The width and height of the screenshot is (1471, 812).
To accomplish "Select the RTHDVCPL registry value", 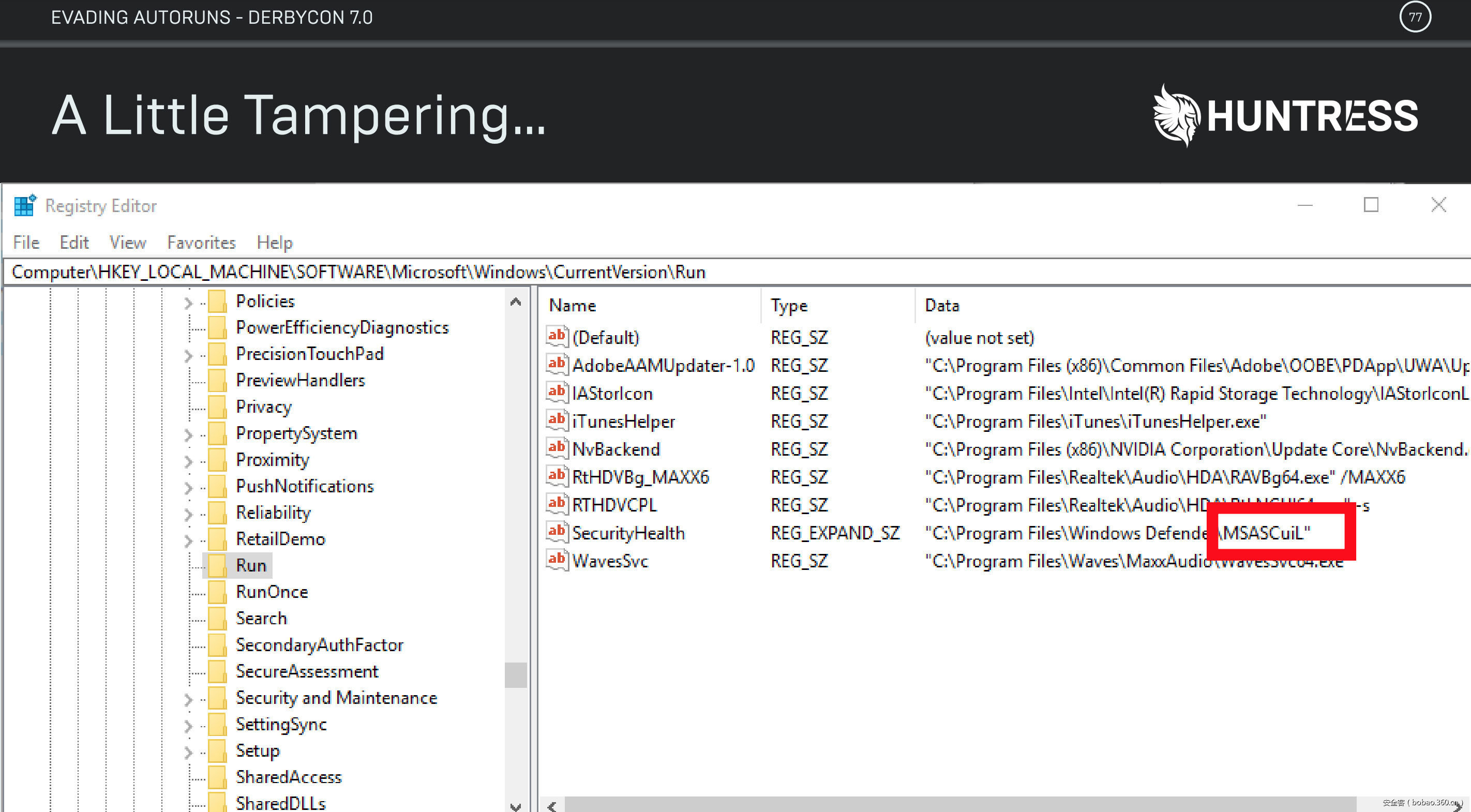I will pos(614,505).
